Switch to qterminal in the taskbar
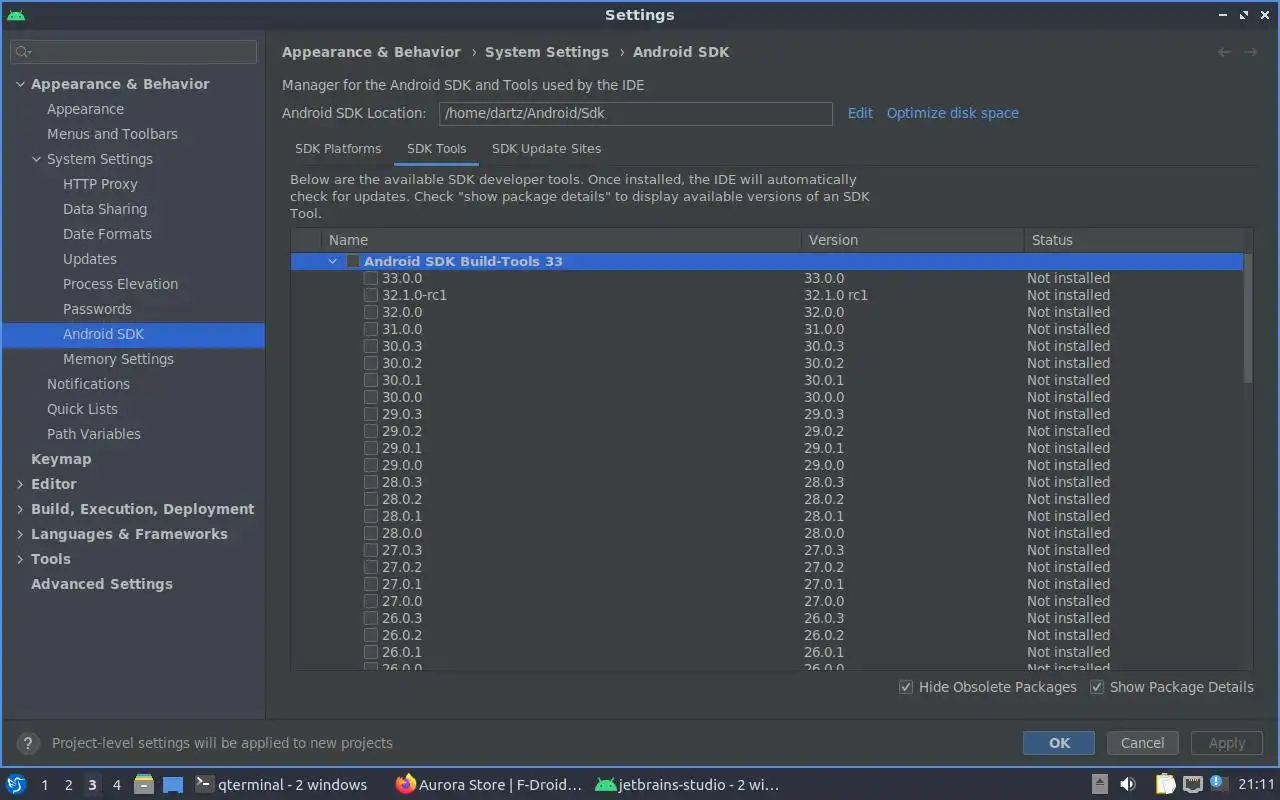The width and height of the screenshot is (1280, 800). click(281, 784)
